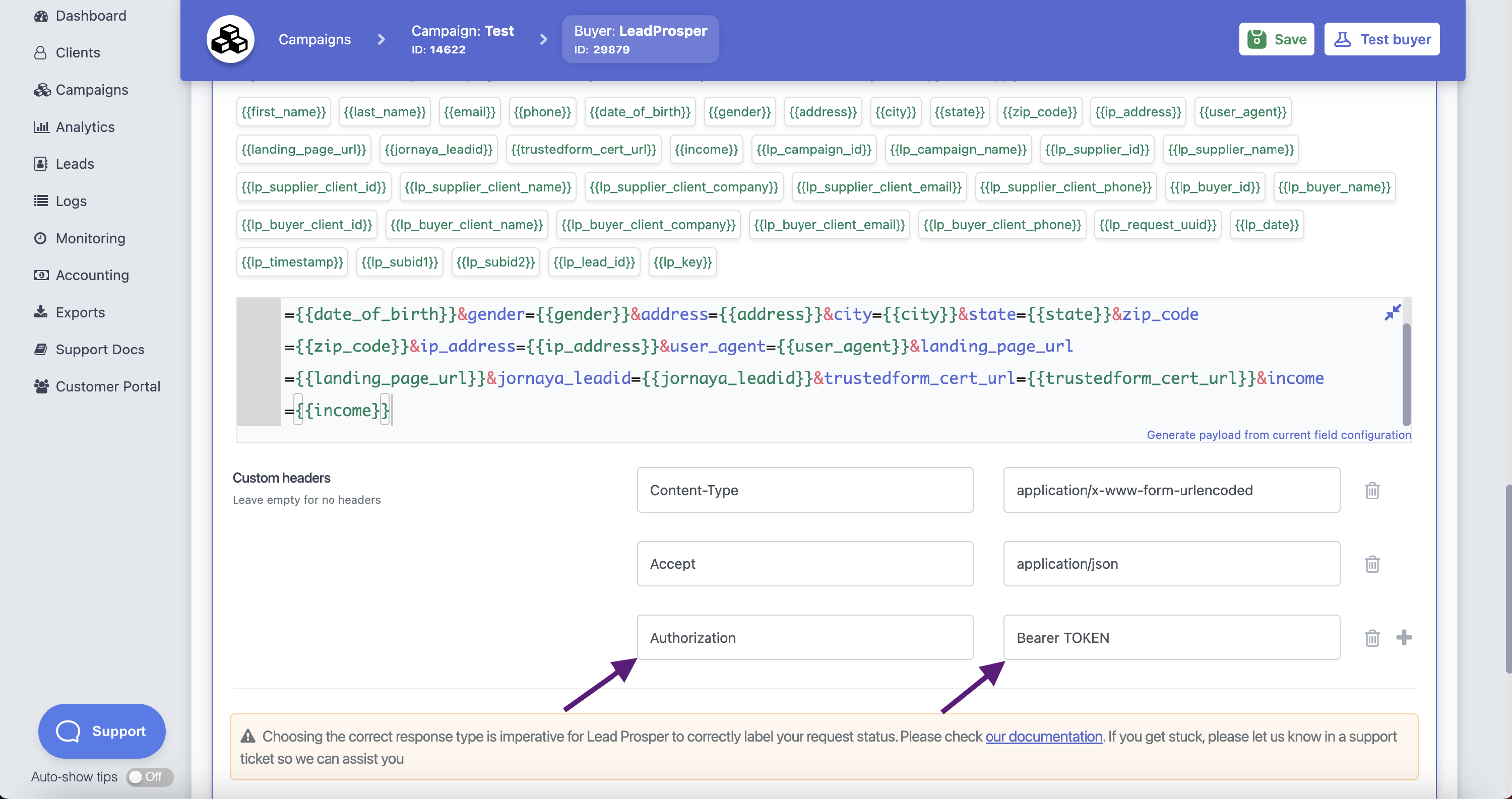Viewport: 1512px width, 799px height.
Task: Collapse the payload editor with shrink icon
Action: (1392, 313)
